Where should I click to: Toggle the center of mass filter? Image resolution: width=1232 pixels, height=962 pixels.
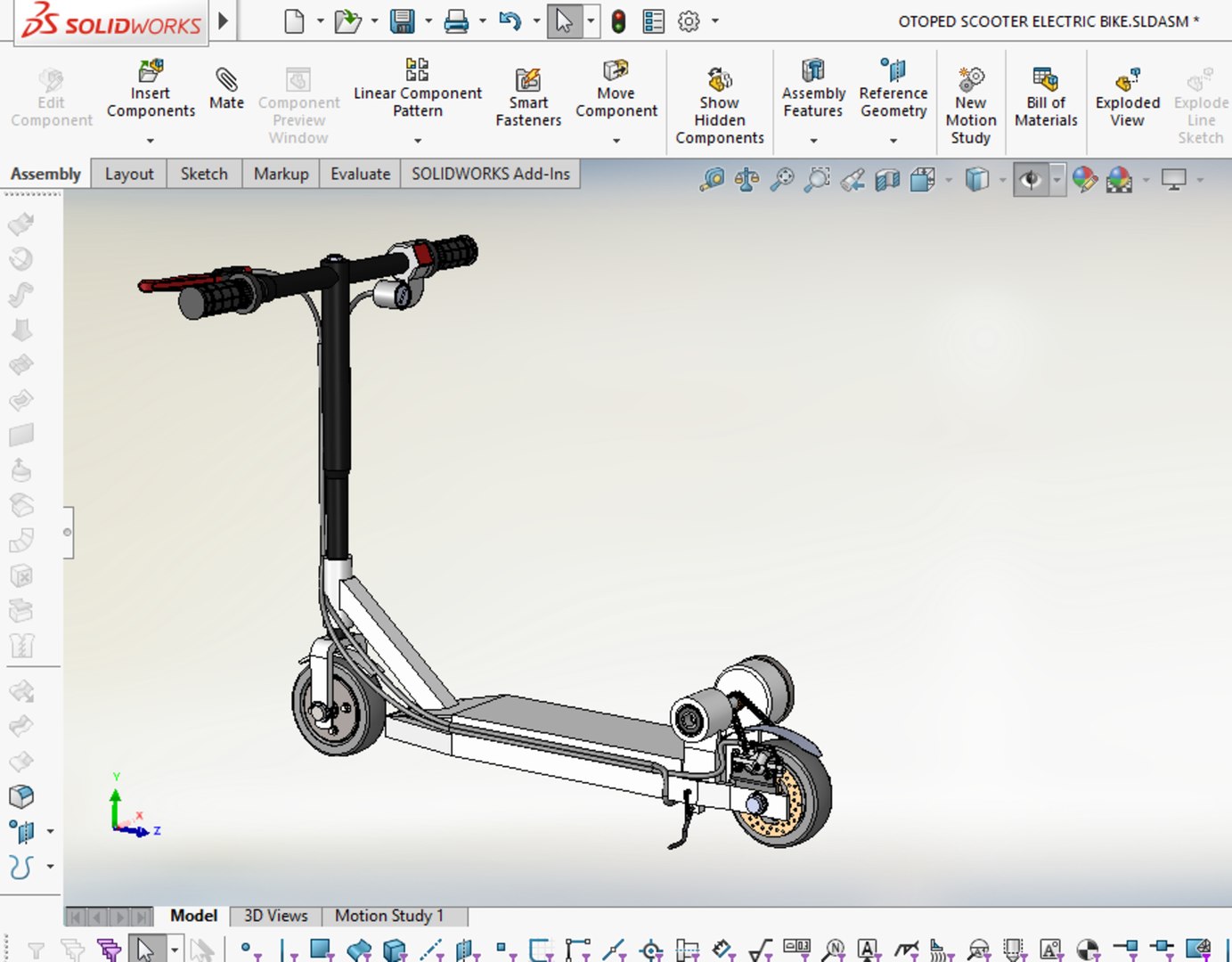click(x=1089, y=950)
